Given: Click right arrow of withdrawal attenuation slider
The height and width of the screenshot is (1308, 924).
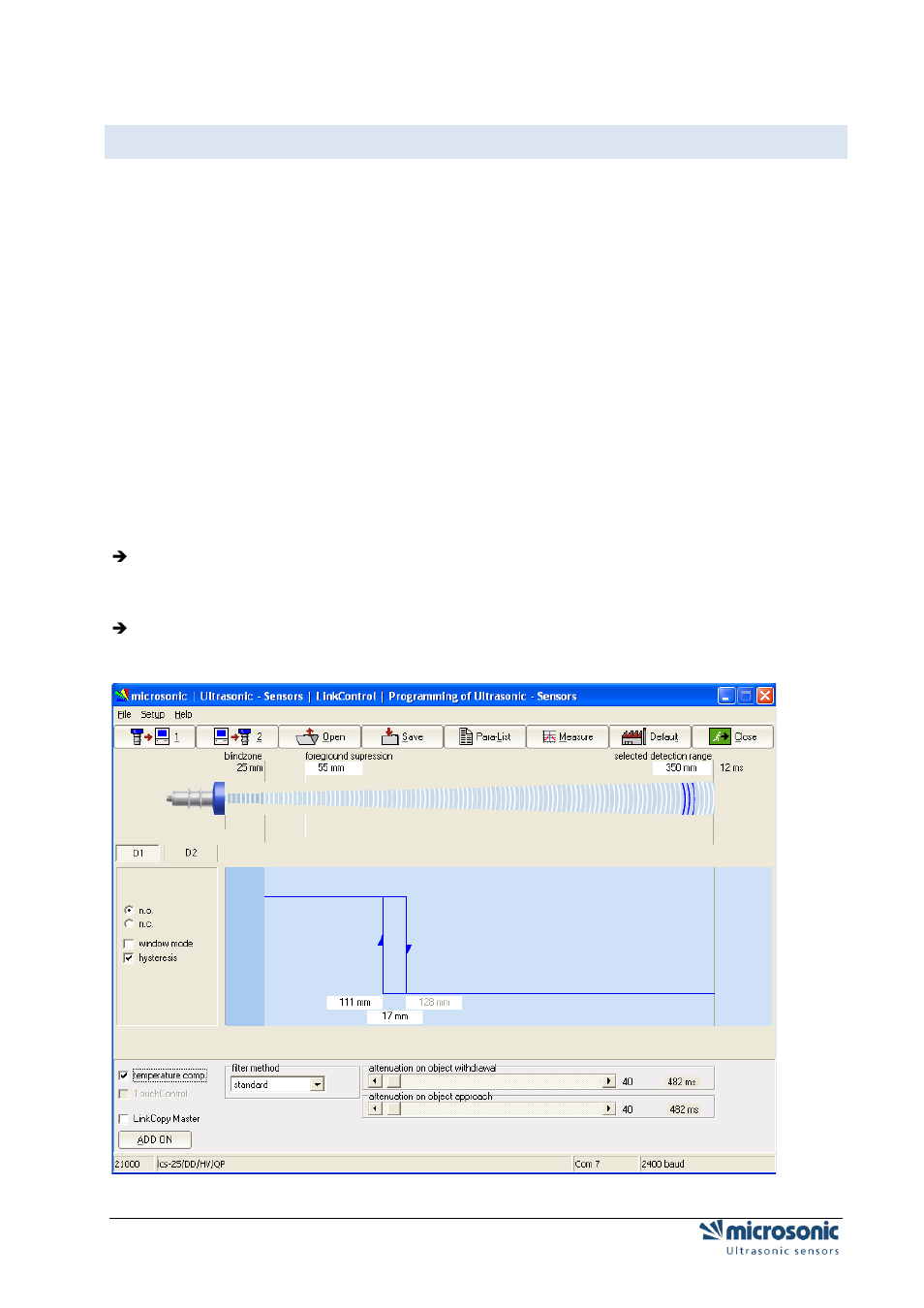Looking at the screenshot, I should [608, 1081].
